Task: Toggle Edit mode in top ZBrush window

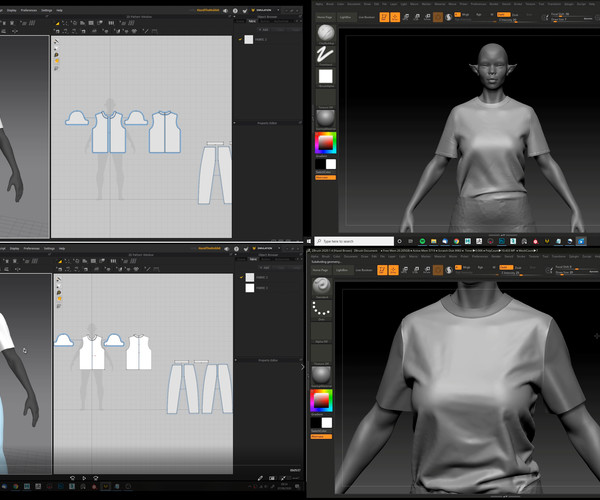Action: [384, 17]
